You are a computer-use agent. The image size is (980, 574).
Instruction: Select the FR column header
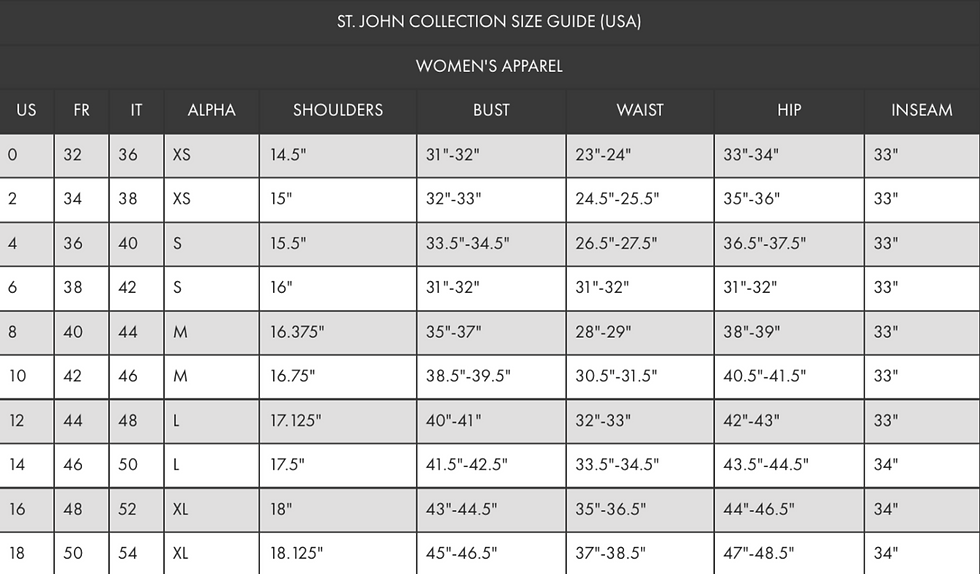tap(81, 111)
